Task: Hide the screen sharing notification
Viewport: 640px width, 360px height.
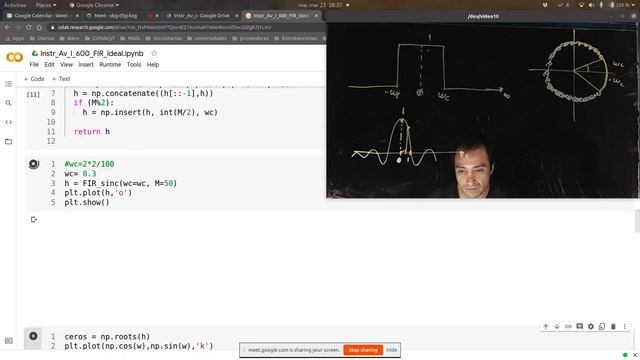Action: click(x=391, y=350)
